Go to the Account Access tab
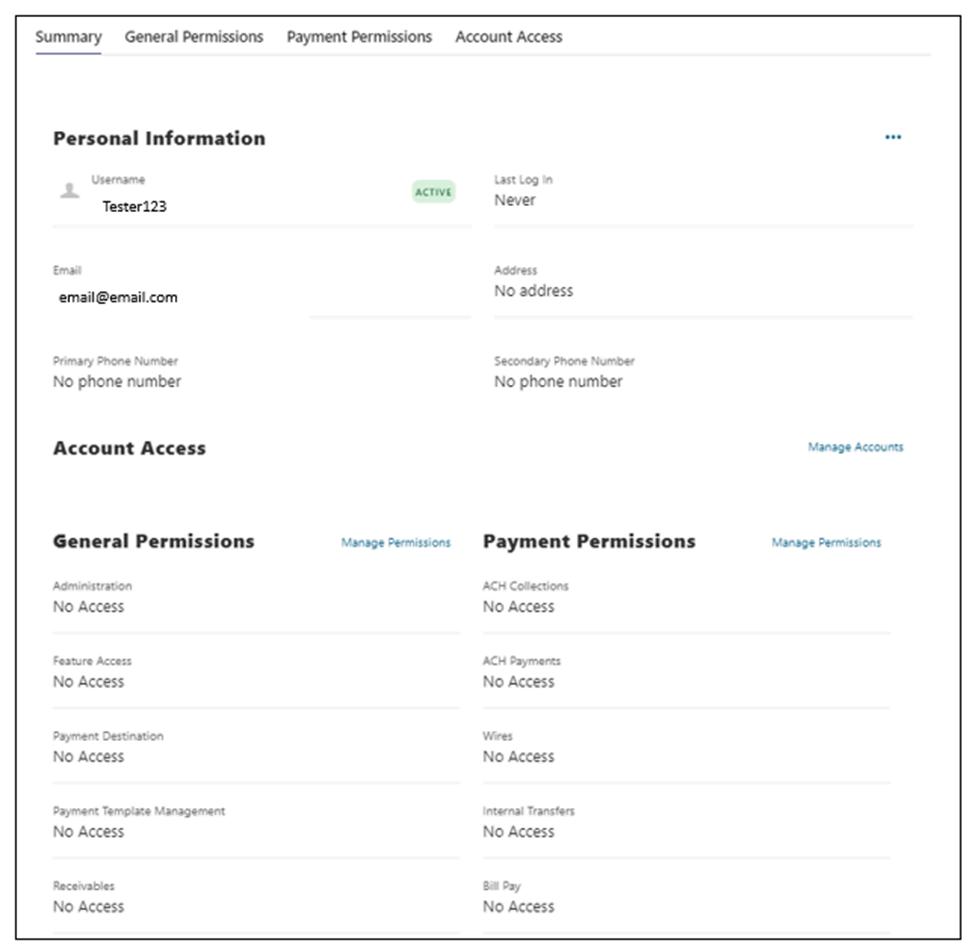 (508, 37)
